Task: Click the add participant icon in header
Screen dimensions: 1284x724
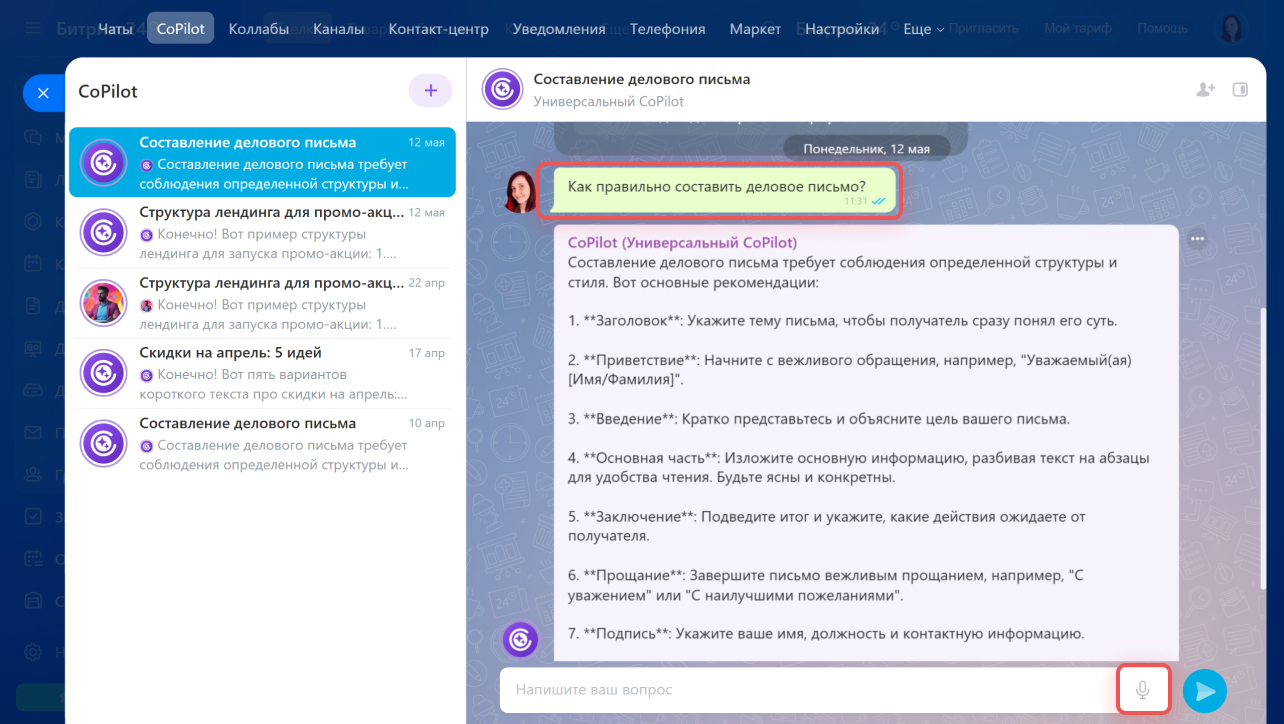Action: tap(1206, 89)
